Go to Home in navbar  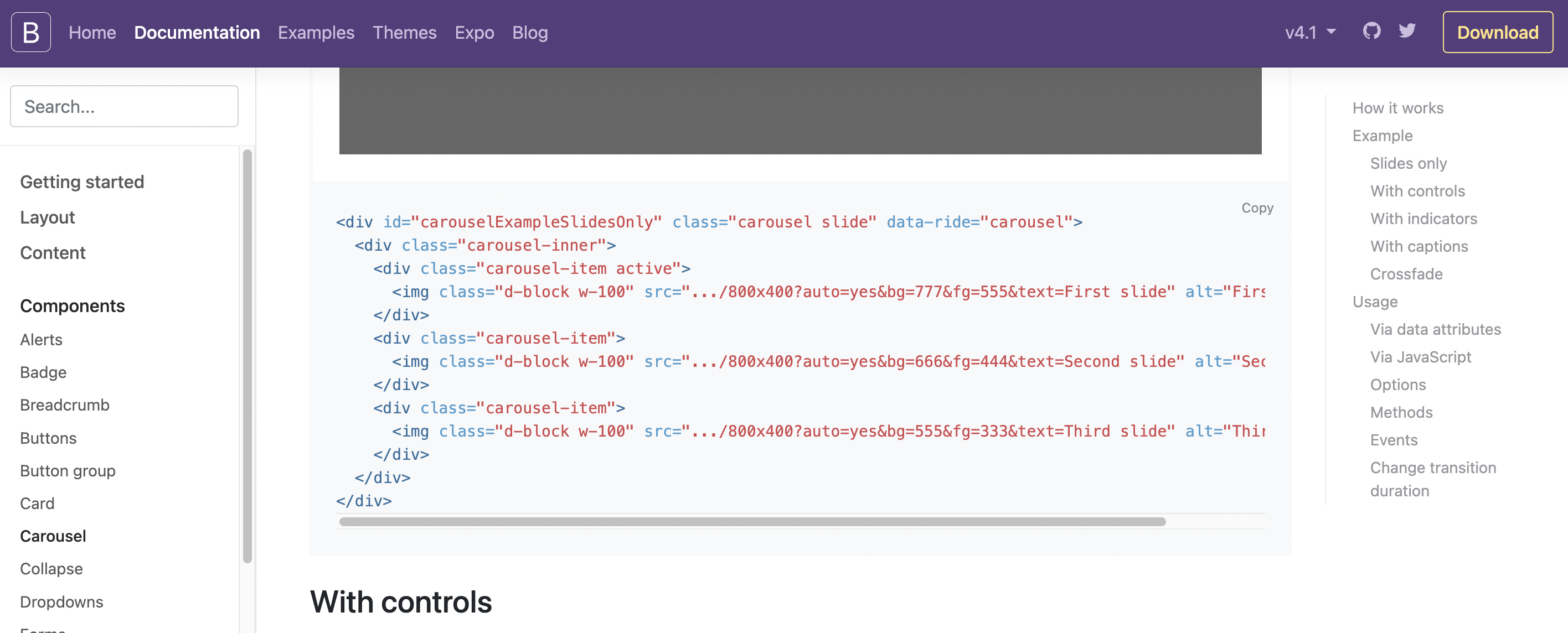point(92,32)
